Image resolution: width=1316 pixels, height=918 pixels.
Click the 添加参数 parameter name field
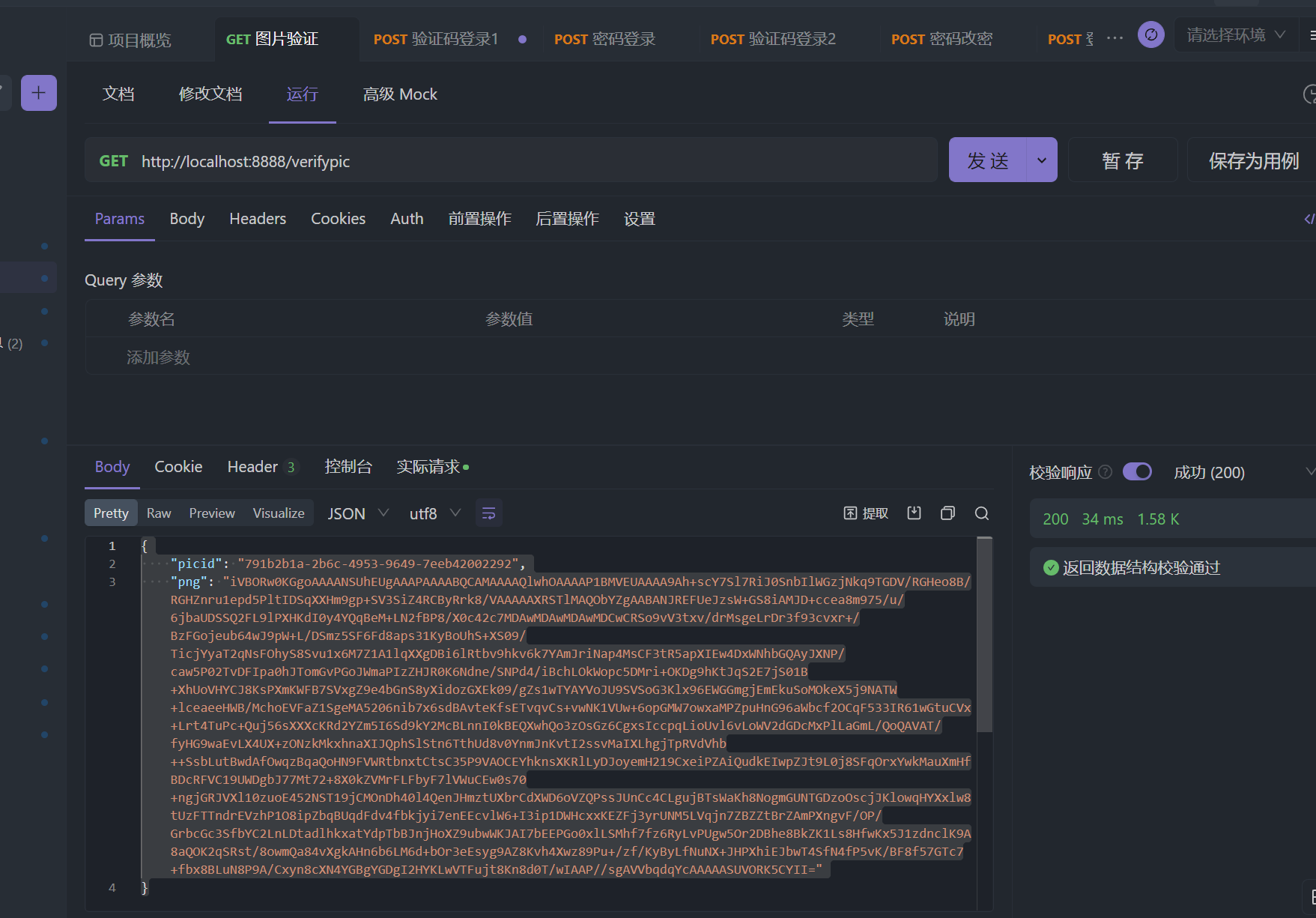click(158, 357)
